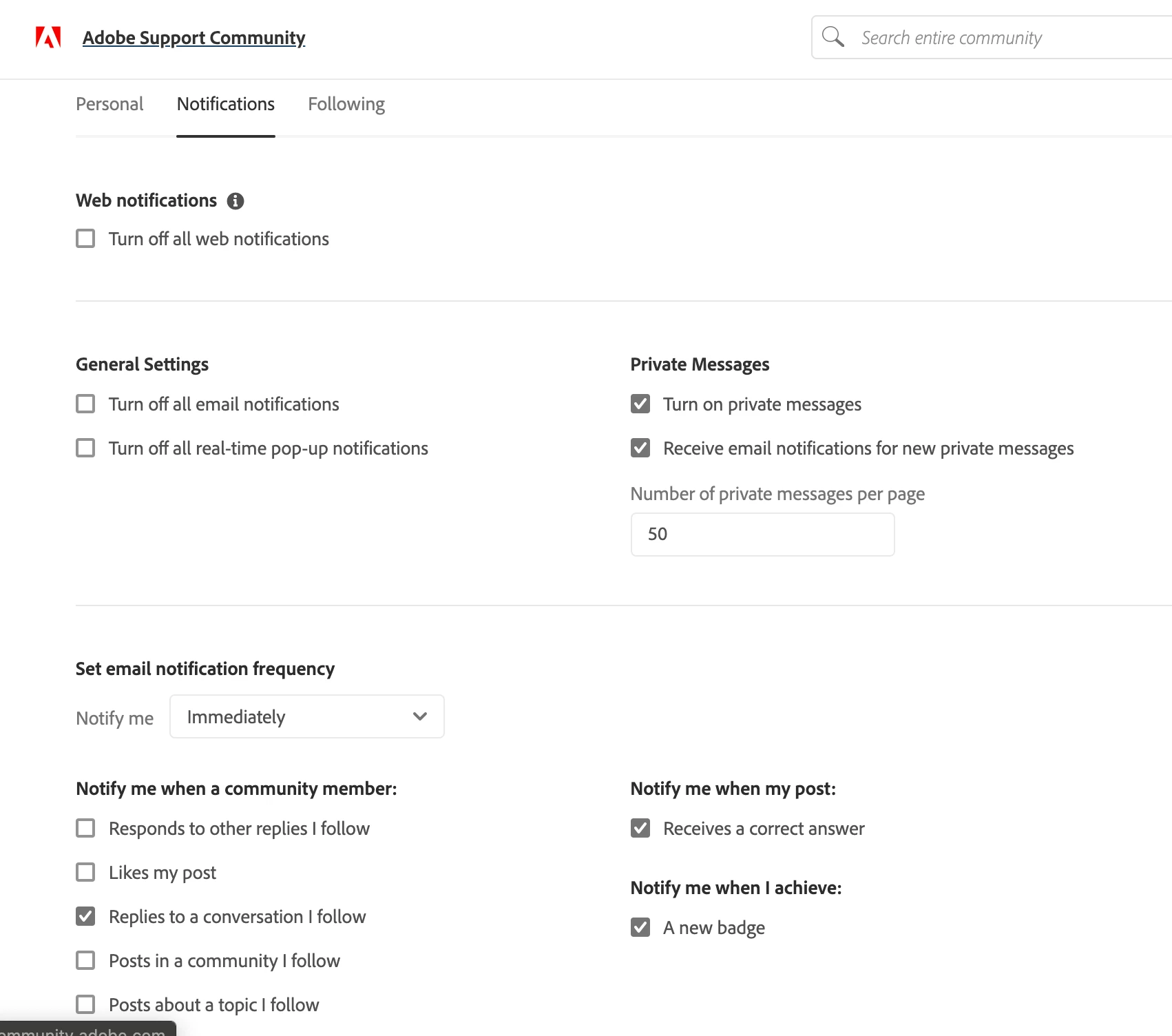Click the Web notifications info icon
1172x1036 pixels.
[x=236, y=201]
